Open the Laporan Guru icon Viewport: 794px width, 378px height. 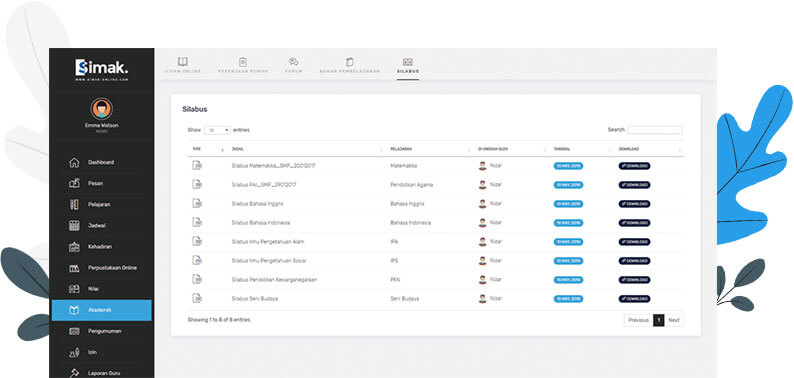pyautogui.click(x=74, y=373)
